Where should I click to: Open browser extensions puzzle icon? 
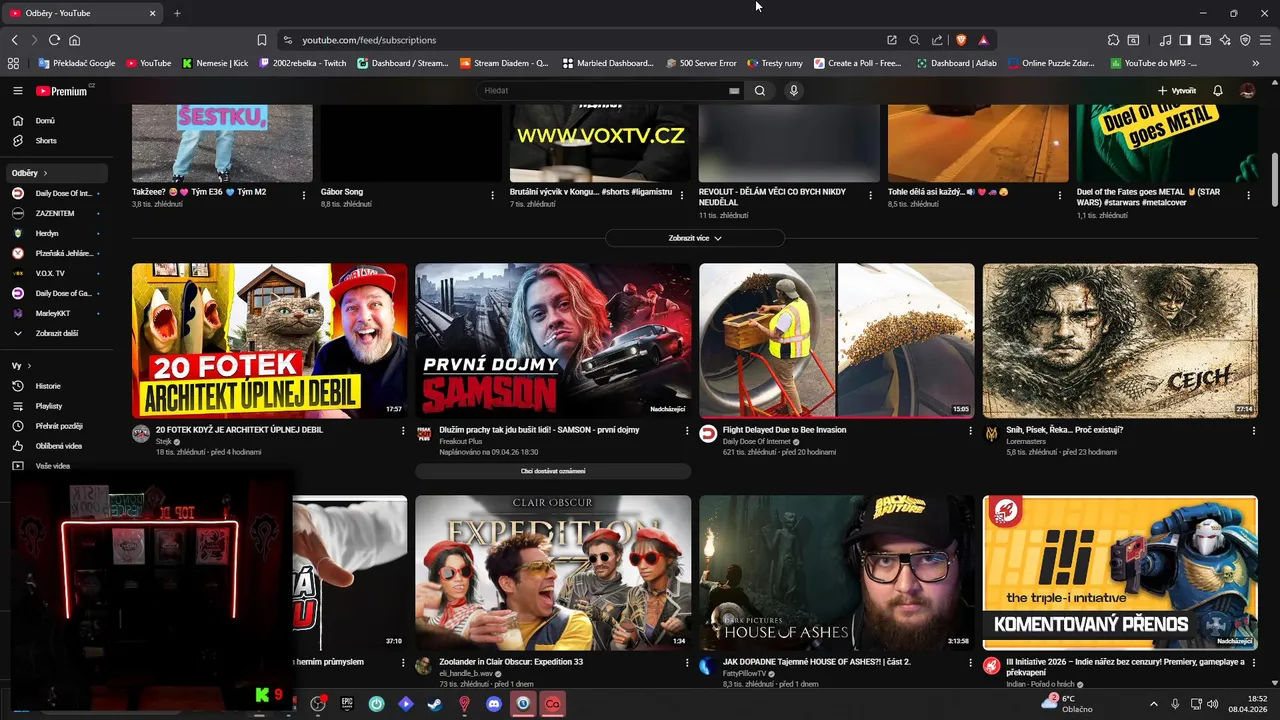pyautogui.click(x=1113, y=40)
